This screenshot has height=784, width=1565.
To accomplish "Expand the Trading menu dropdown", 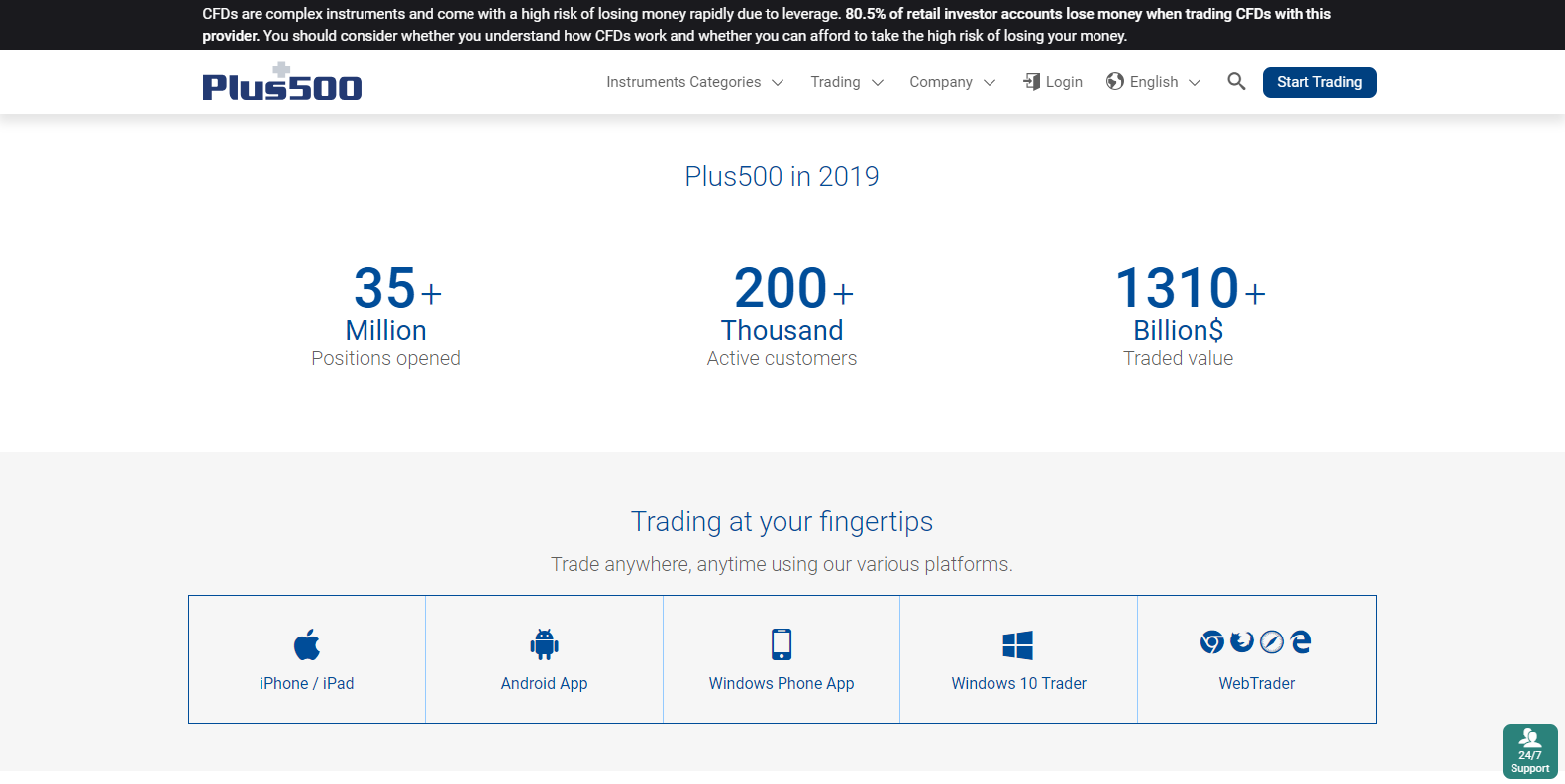I will 846,82.
